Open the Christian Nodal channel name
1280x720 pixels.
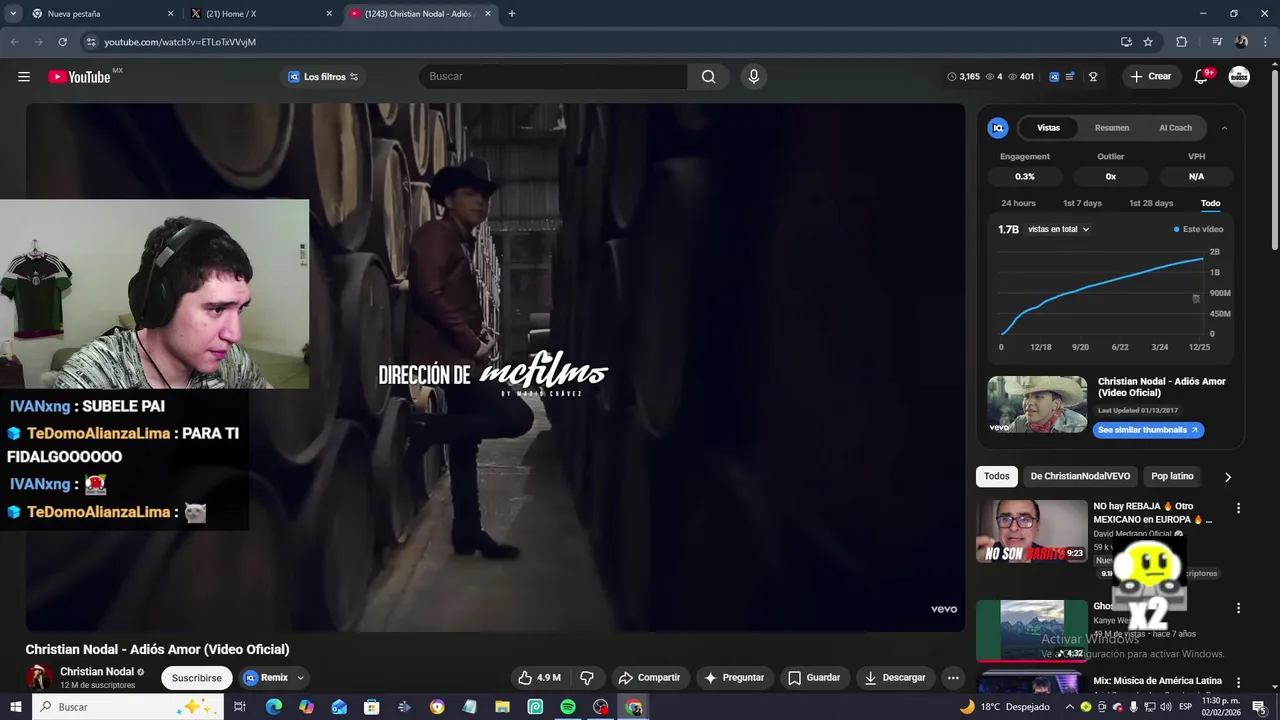(97, 672)
